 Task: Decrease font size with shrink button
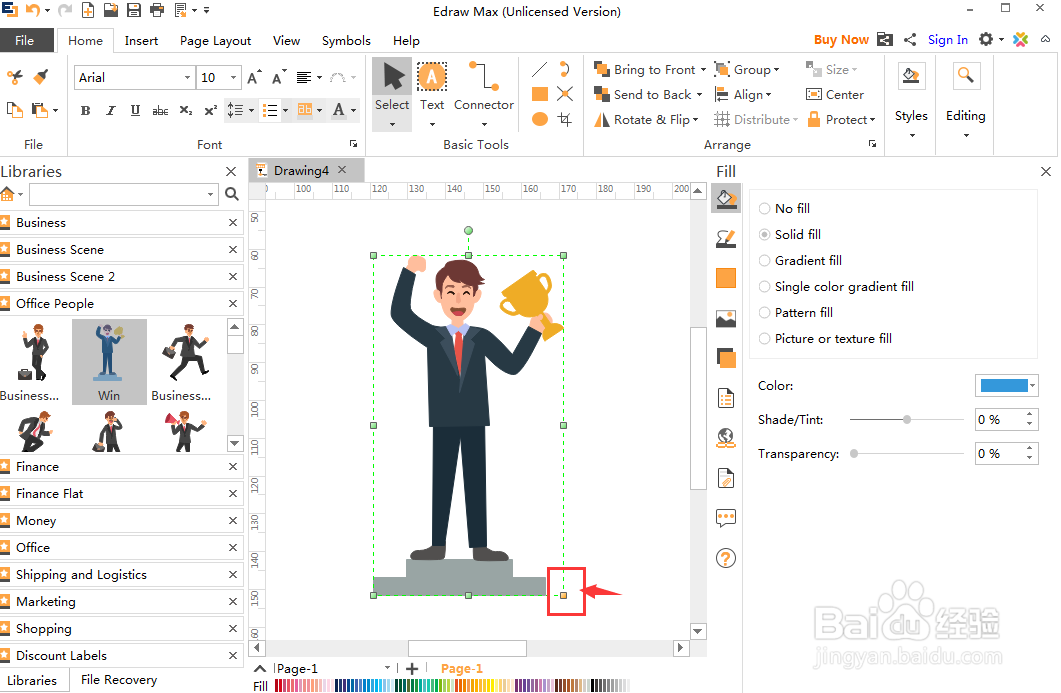(x=279, y=77)
